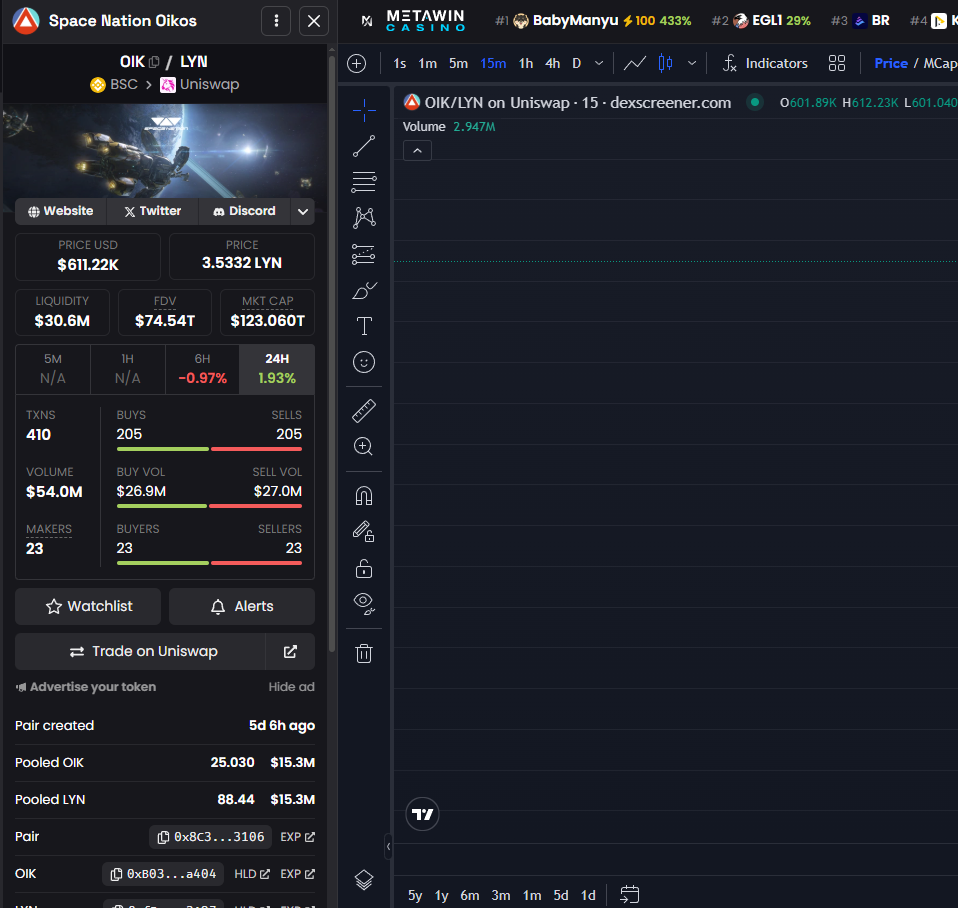Select the ruler measure tool
Viewport: 958px width, 908px height.
click(364, 411)
